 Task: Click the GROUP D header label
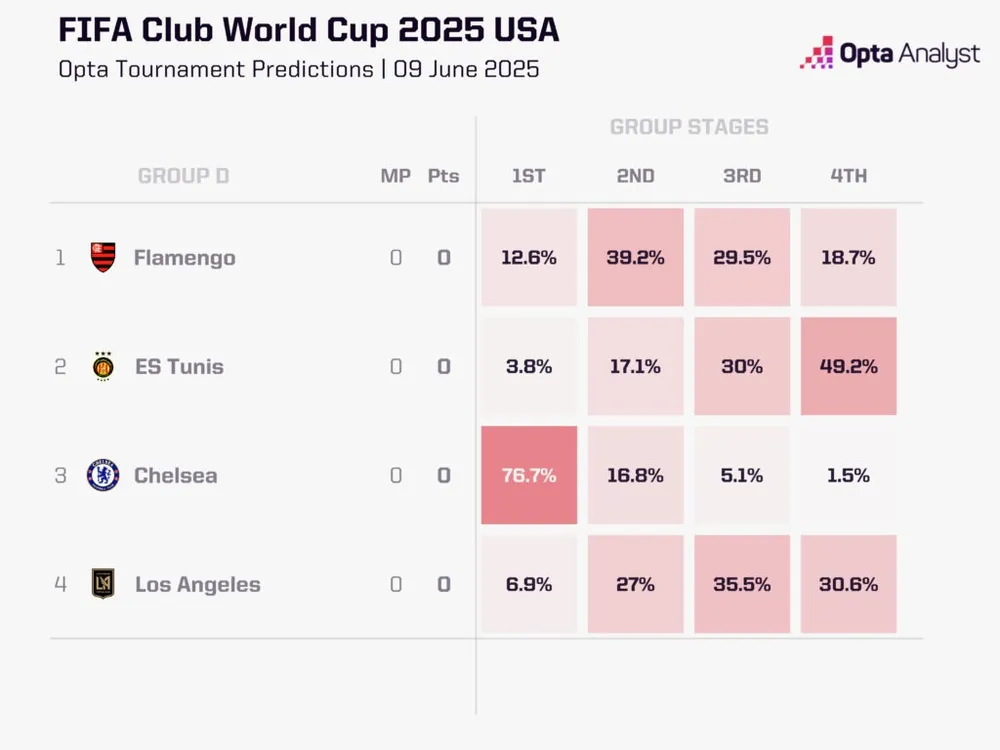click(183, 176)
